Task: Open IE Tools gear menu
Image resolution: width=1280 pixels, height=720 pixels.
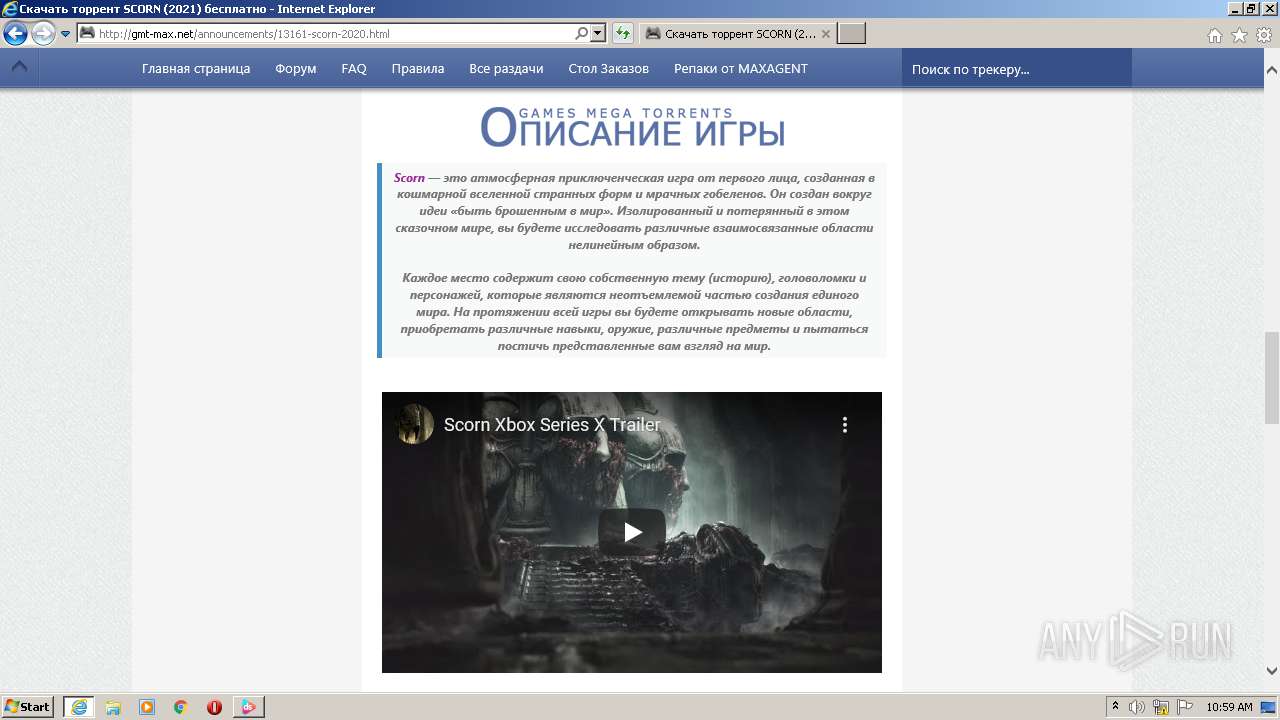Action: coord(1263,35)
